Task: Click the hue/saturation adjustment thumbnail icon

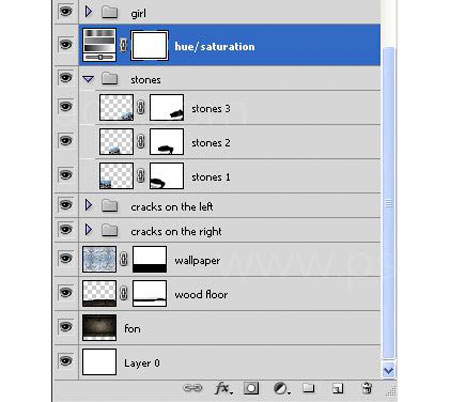Action: [99, 45]
